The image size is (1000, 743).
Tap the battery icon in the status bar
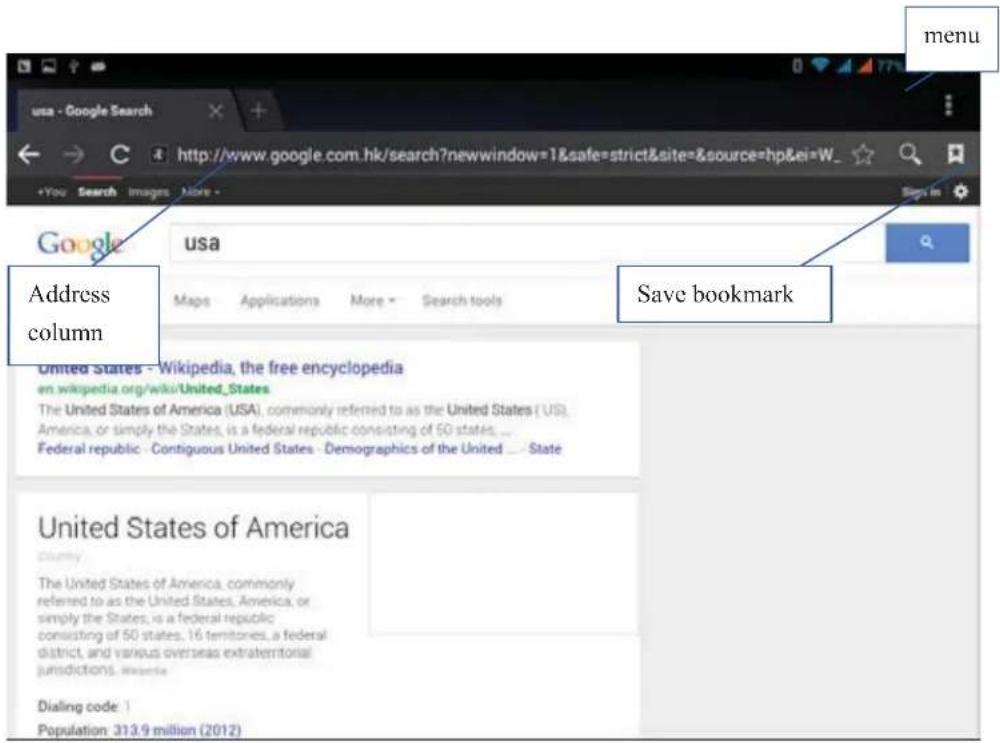pyautogui.click(x=797, y=65)
